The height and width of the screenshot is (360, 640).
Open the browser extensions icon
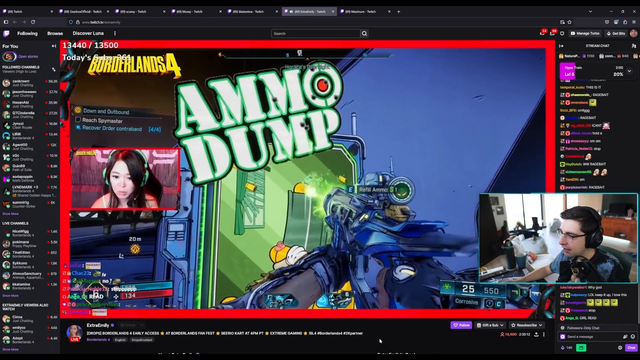coord(625,22)
